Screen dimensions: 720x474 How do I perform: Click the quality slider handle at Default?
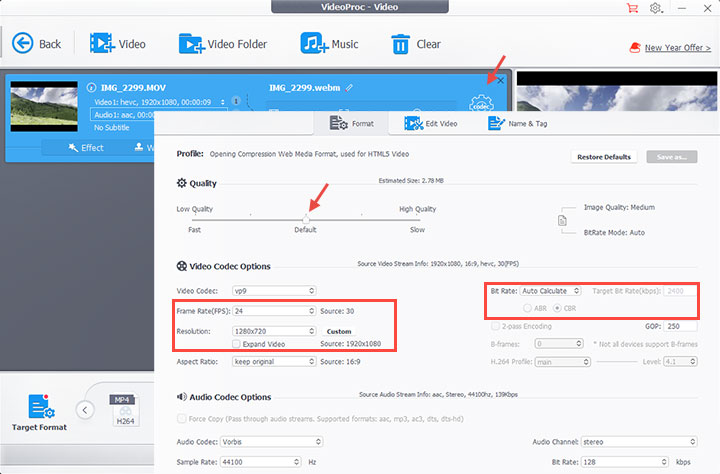(306, 220)
